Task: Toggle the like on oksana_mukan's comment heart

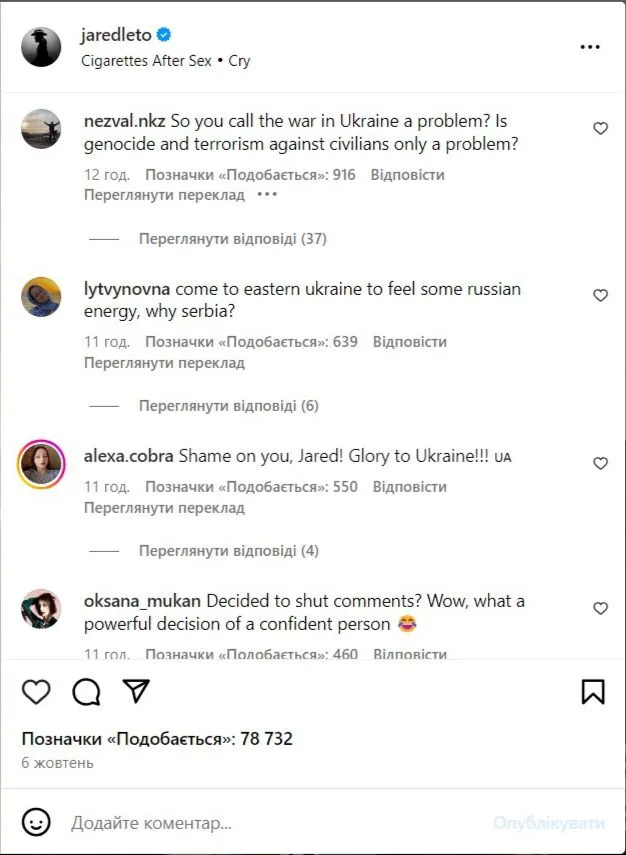Action: [600, 607]
